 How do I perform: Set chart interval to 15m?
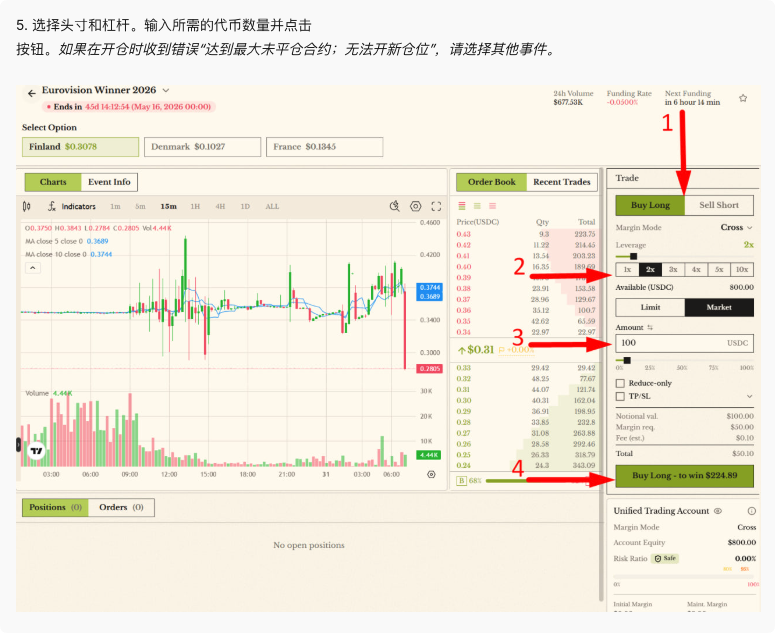(169, 207)
